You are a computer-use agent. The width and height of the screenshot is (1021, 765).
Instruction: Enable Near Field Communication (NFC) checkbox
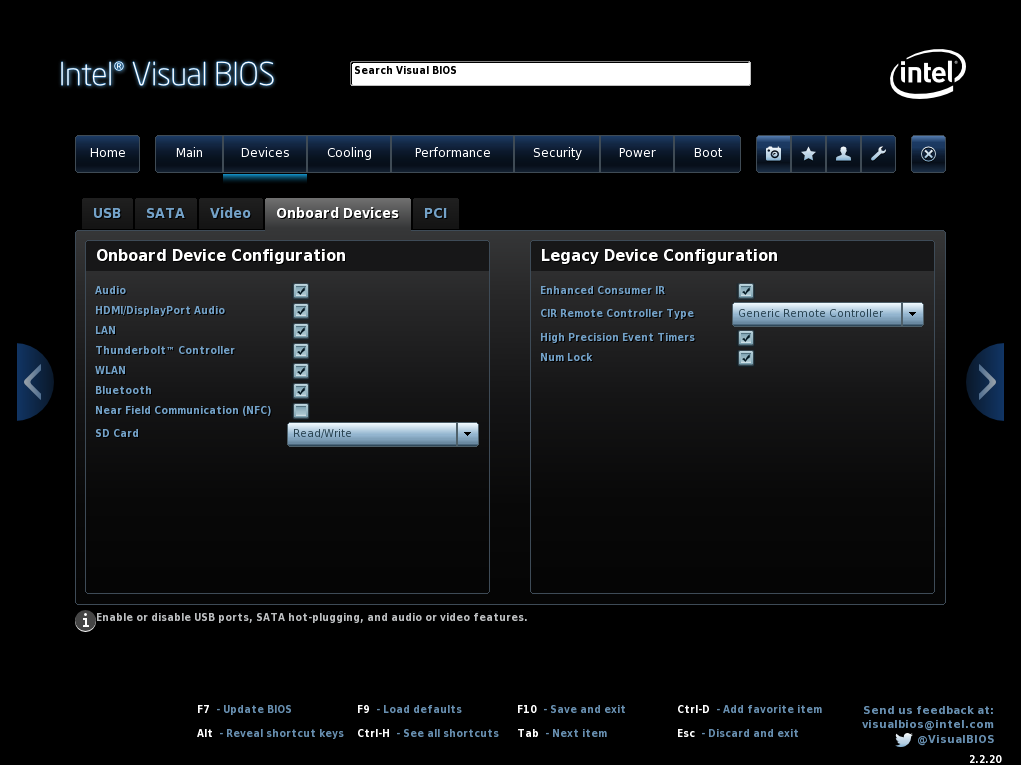point(301,411)
